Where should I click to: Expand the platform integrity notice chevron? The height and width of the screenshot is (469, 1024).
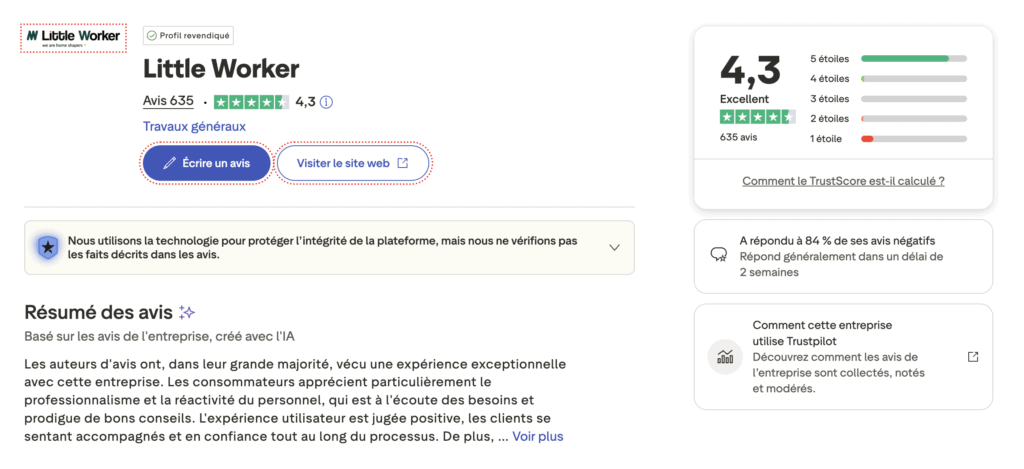click(614, 247)
